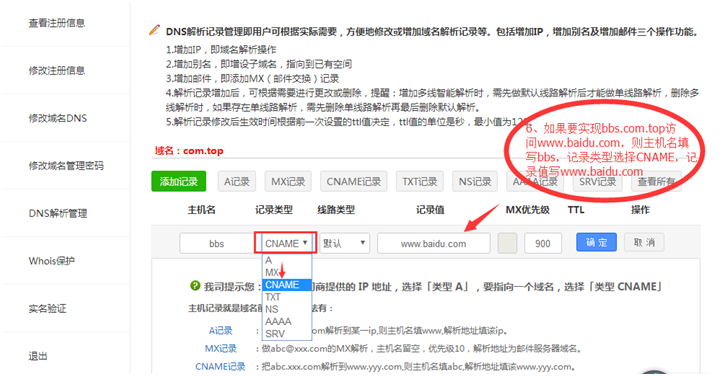Click the pencil icon beside DNS heading

pyautogui.click(x=155, y=30)
